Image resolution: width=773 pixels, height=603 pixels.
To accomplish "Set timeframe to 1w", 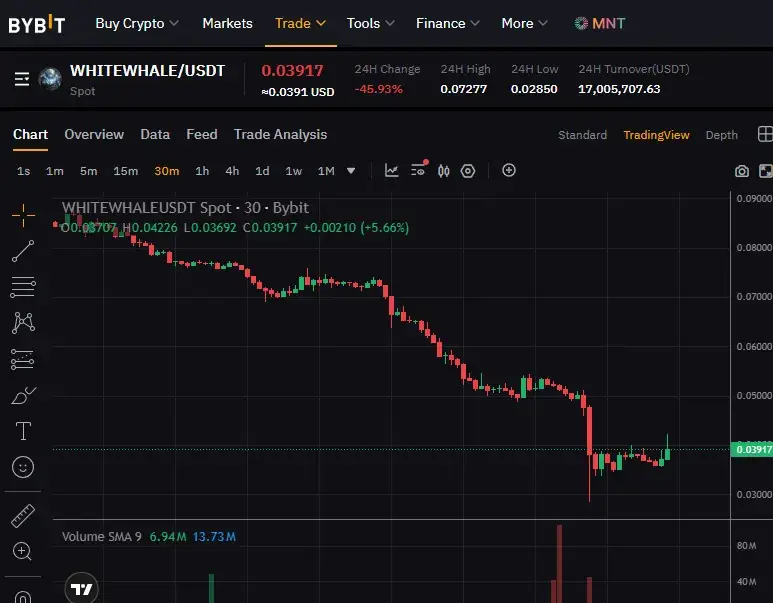I will (293, 171).
